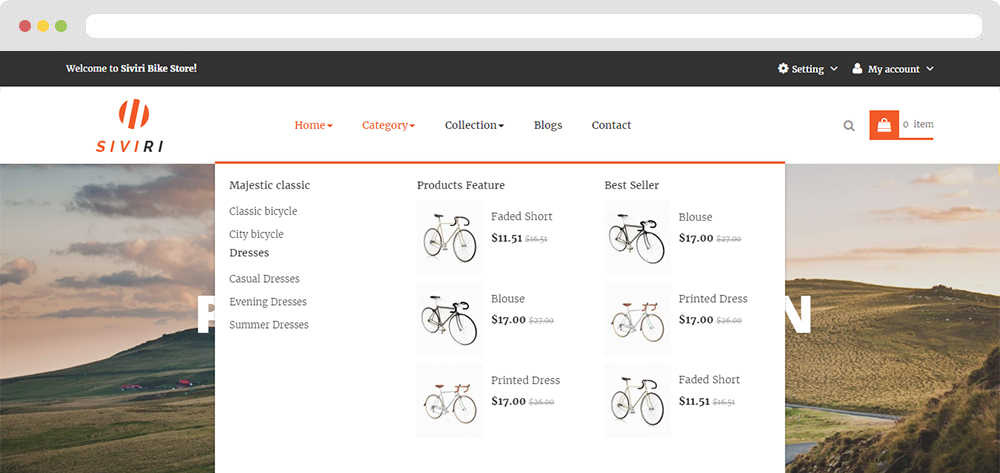This screenshot has height=473, width=1000.
Task: Expand the My account dropdown chevron
Action: [x=929, y=69]
